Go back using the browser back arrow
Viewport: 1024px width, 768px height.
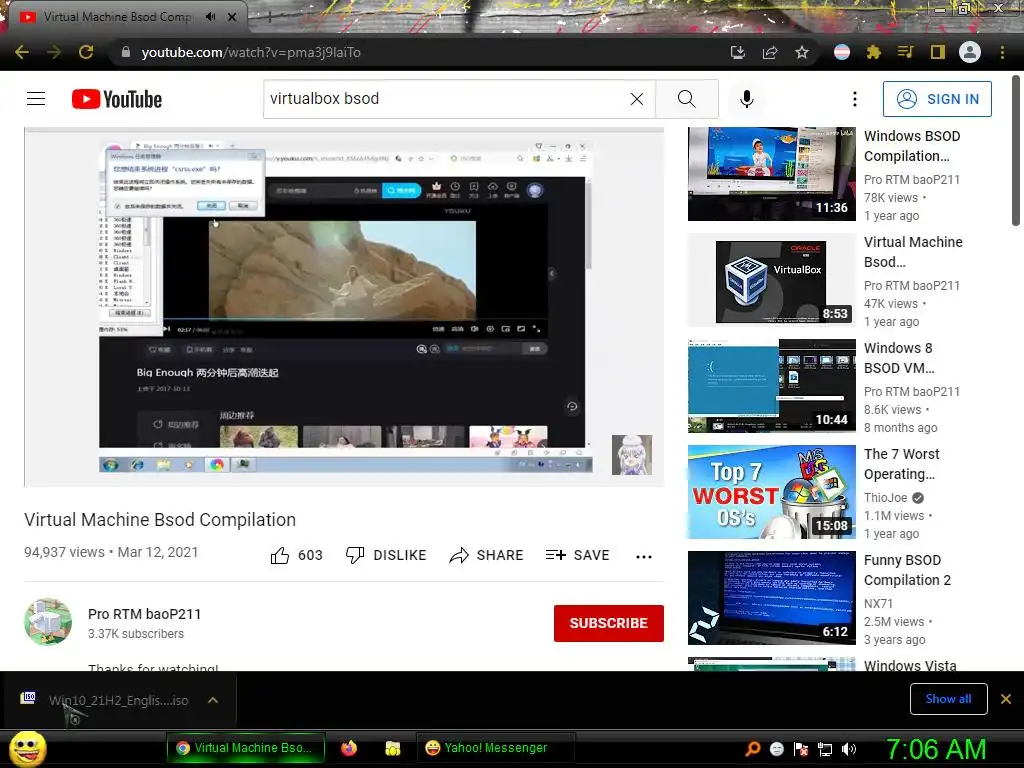click(22, 52)
